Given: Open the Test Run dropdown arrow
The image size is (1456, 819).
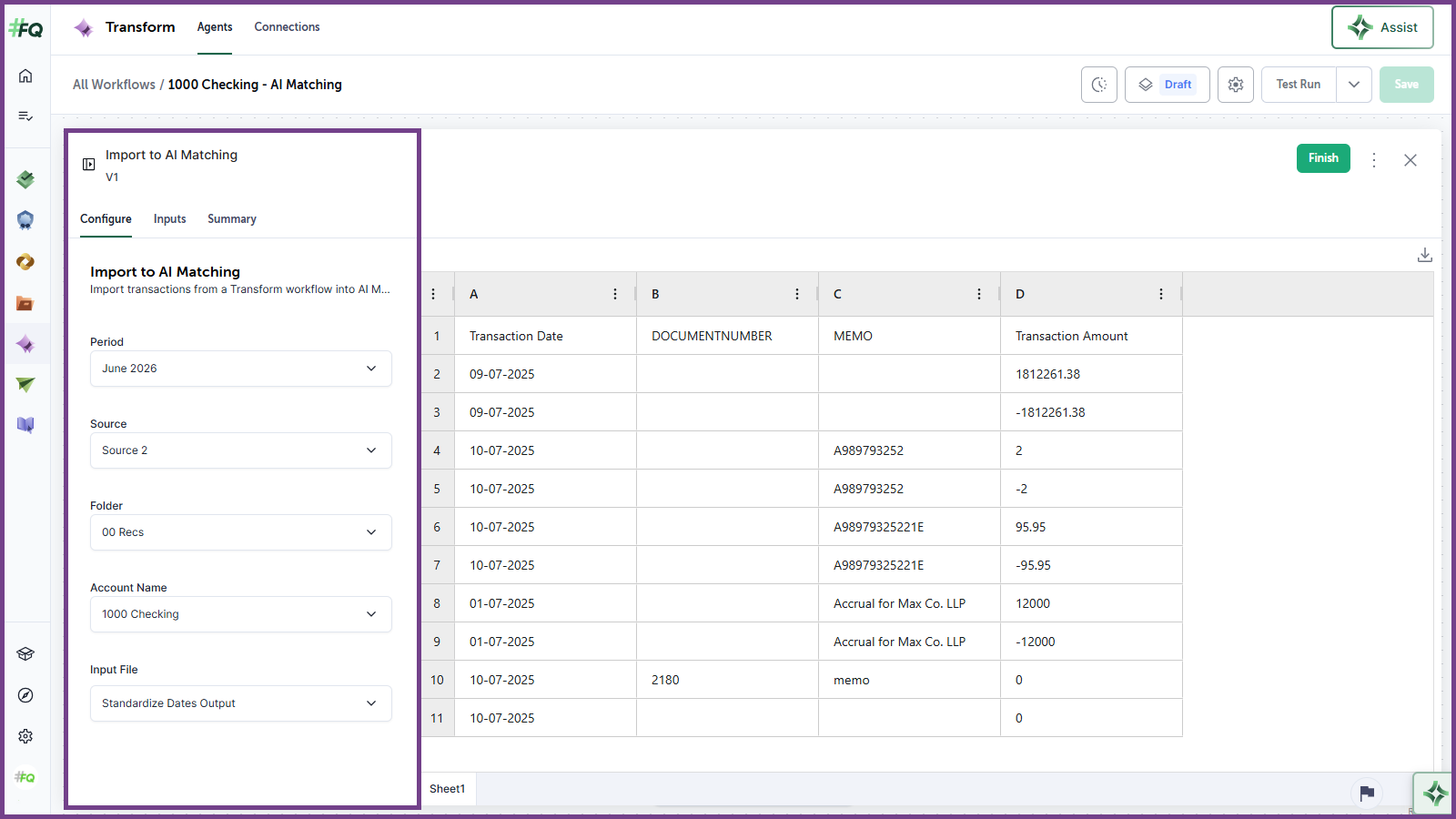Looking at the screenshot, I should [x=1354, y=85].
